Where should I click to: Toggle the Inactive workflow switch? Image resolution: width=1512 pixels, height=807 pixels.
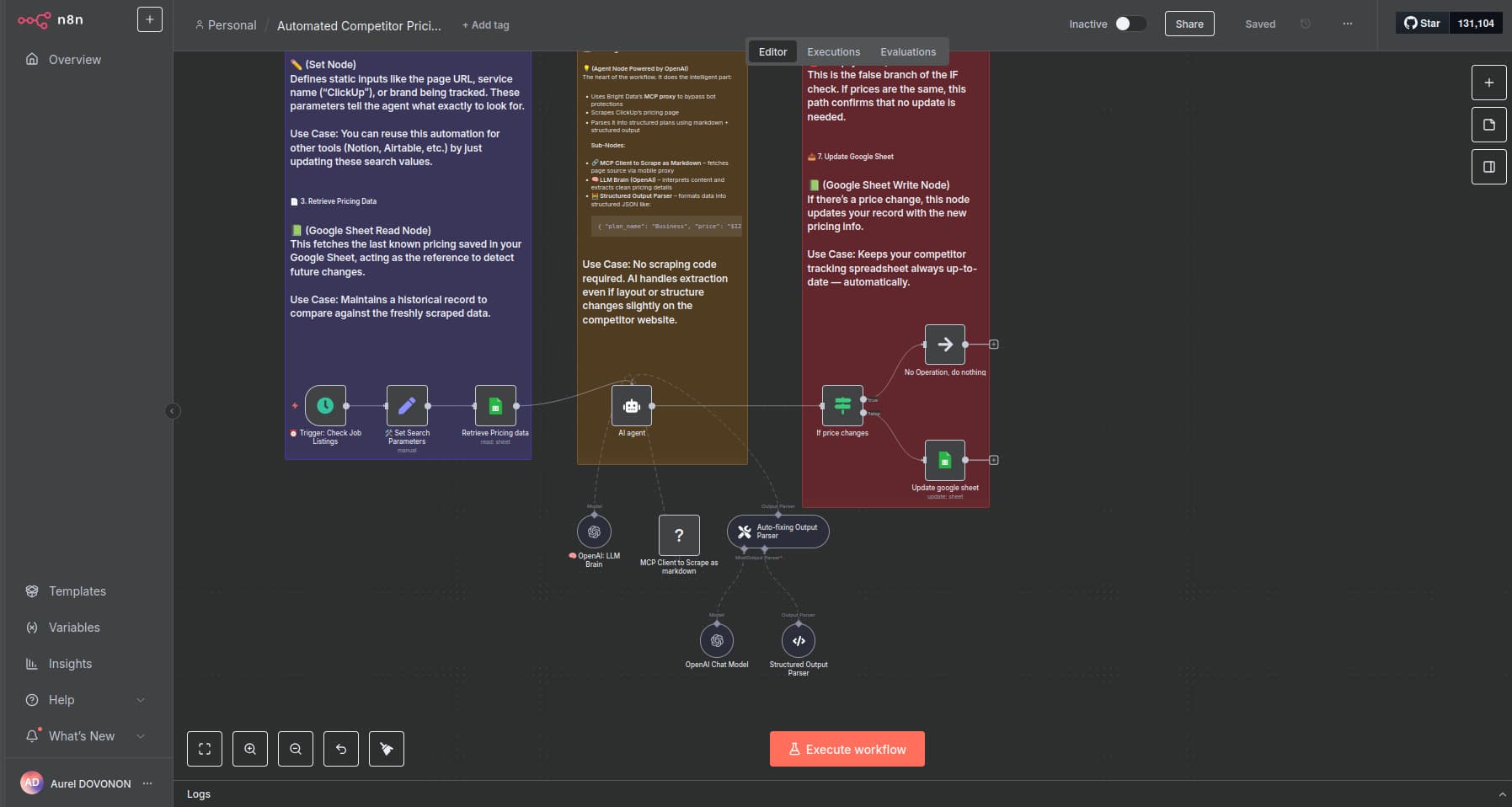click(1130, 24)
